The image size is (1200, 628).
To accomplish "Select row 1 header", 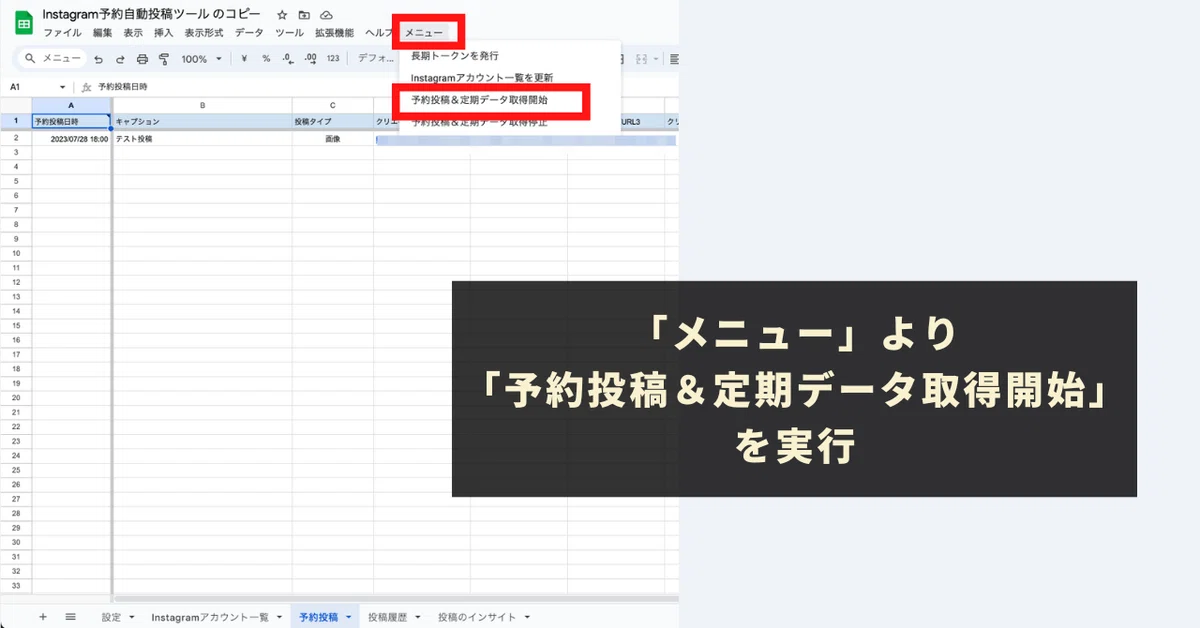I will pyautogui.click(x=15, y=121).
